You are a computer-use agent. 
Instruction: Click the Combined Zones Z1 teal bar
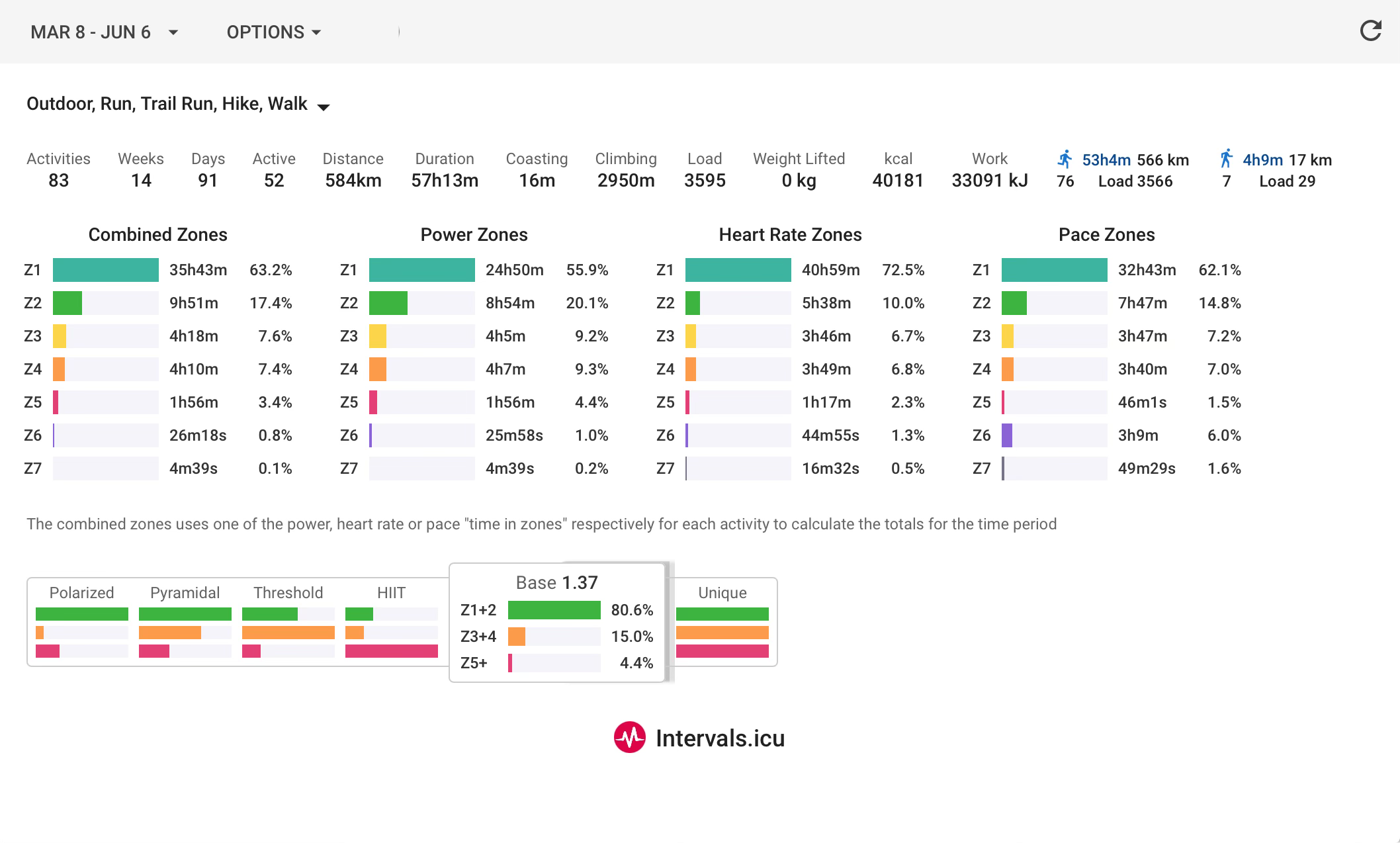click(x=105, y=270)
